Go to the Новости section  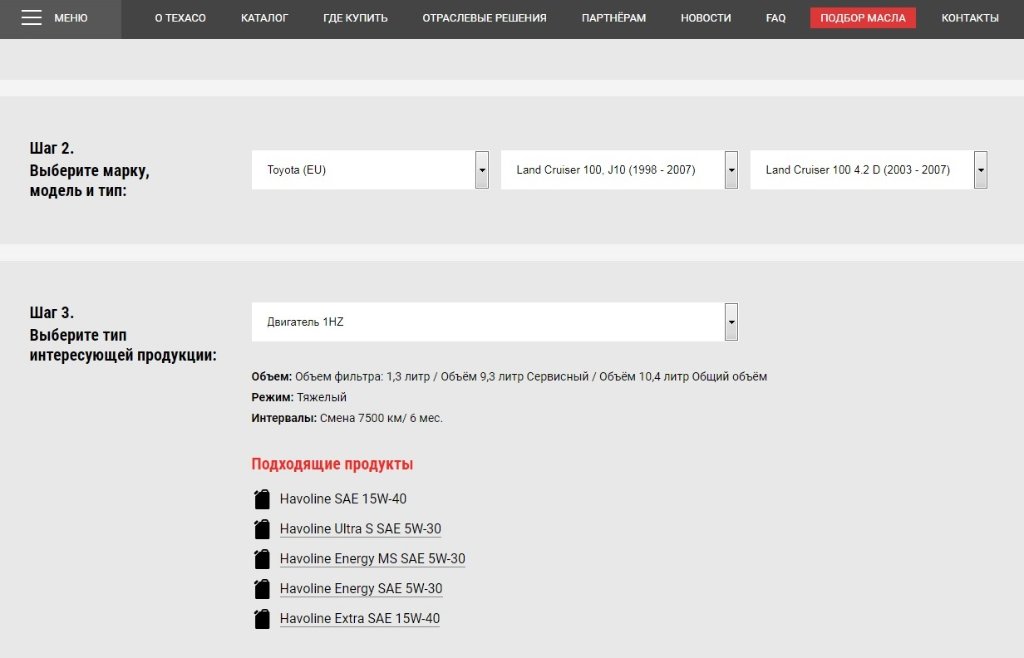705,18
